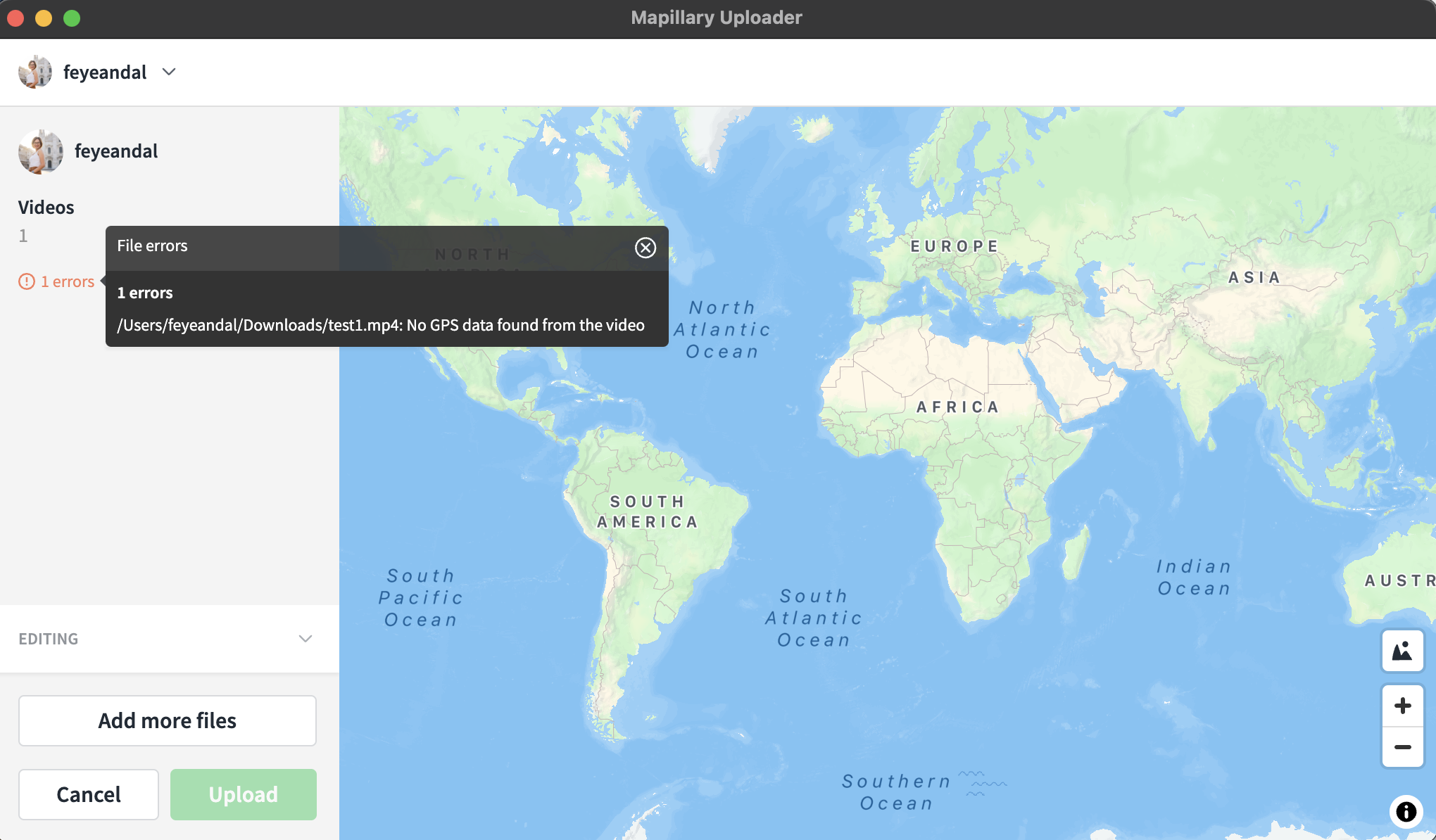Click the 1 errors warning icon
Image resolution: width=1436 pixels, height=840 pixels.
[27, 281]
